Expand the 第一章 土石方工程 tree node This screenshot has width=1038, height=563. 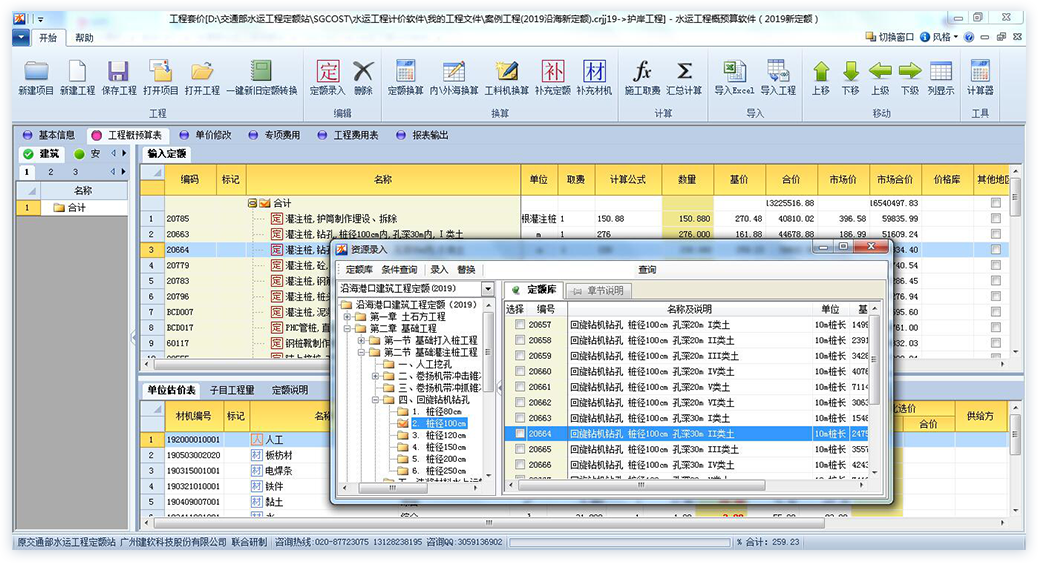pos(347,317)
